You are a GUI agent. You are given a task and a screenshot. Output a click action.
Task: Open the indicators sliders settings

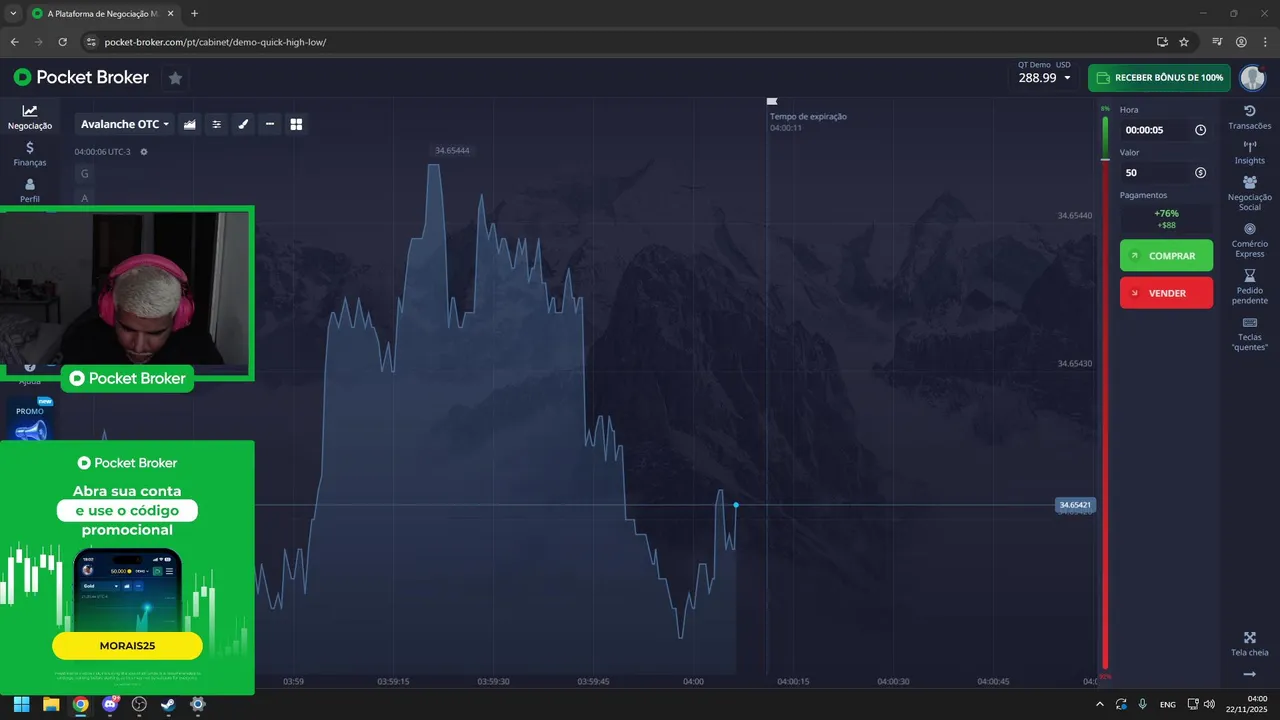(x=216, y=124)
